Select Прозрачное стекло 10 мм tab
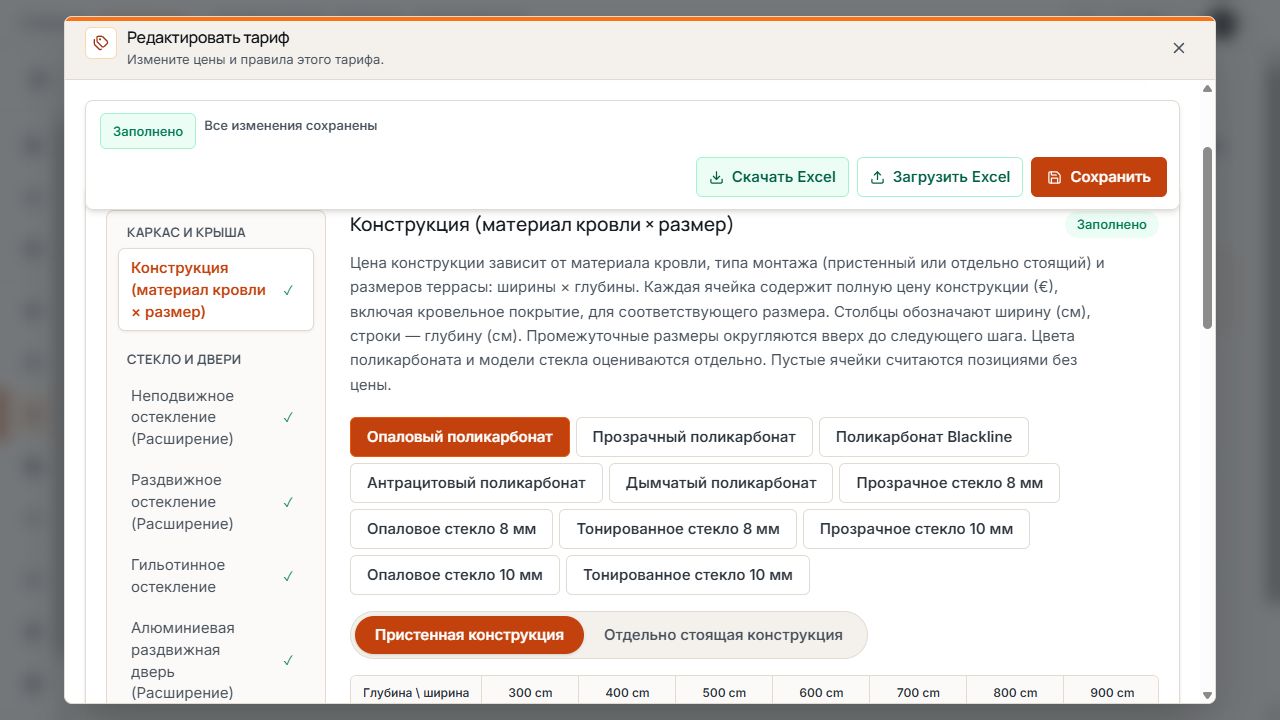This screenshot has width=1280, height=720. pyautogui.click(x=916, y=529)
